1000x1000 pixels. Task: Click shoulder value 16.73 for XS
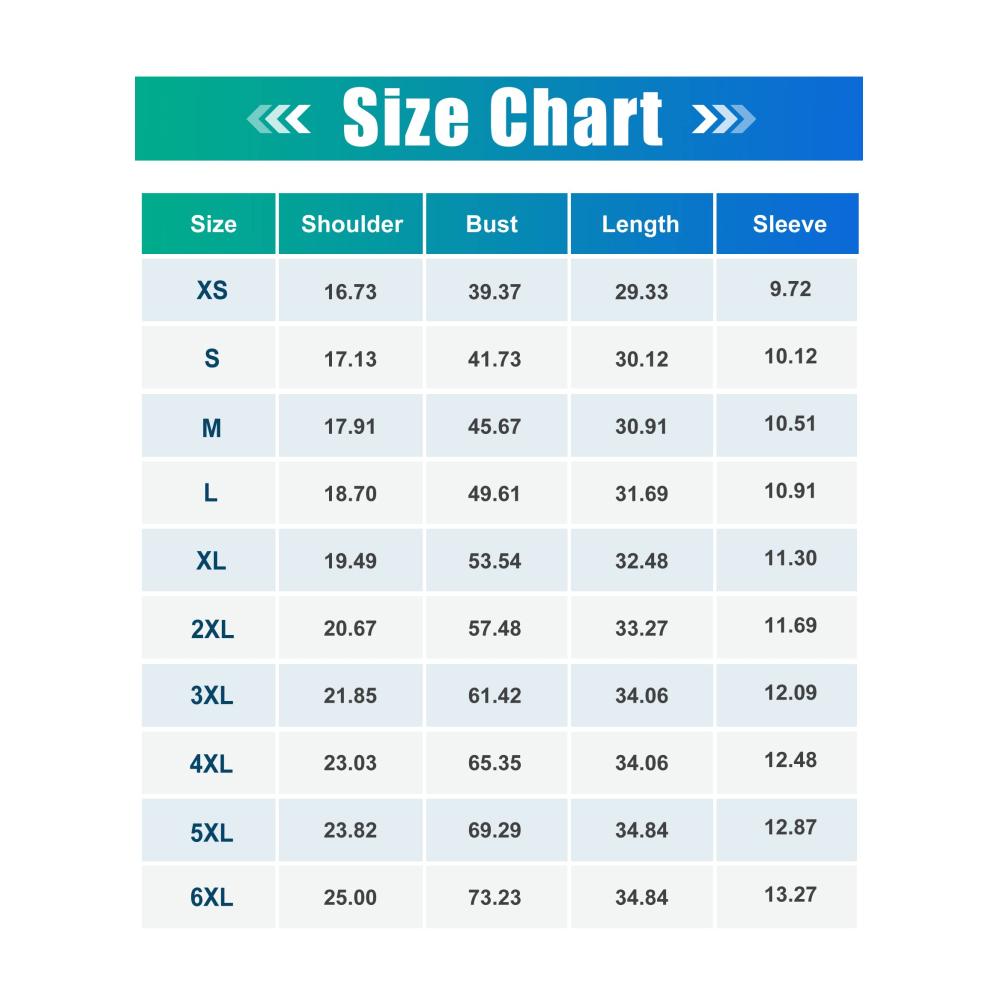pos(350,292)
